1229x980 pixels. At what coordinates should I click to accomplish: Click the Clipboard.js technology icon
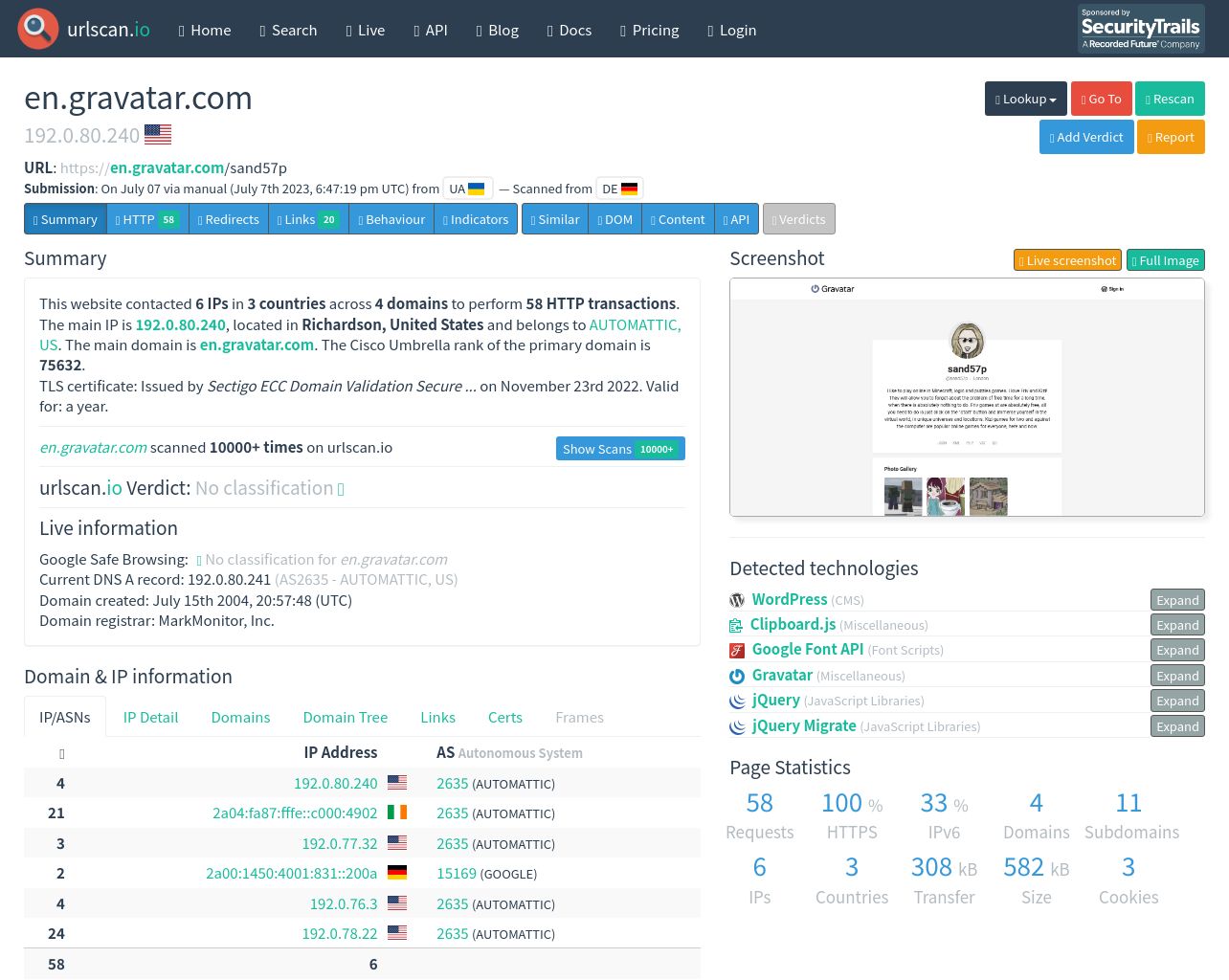[x=736, y=625]
